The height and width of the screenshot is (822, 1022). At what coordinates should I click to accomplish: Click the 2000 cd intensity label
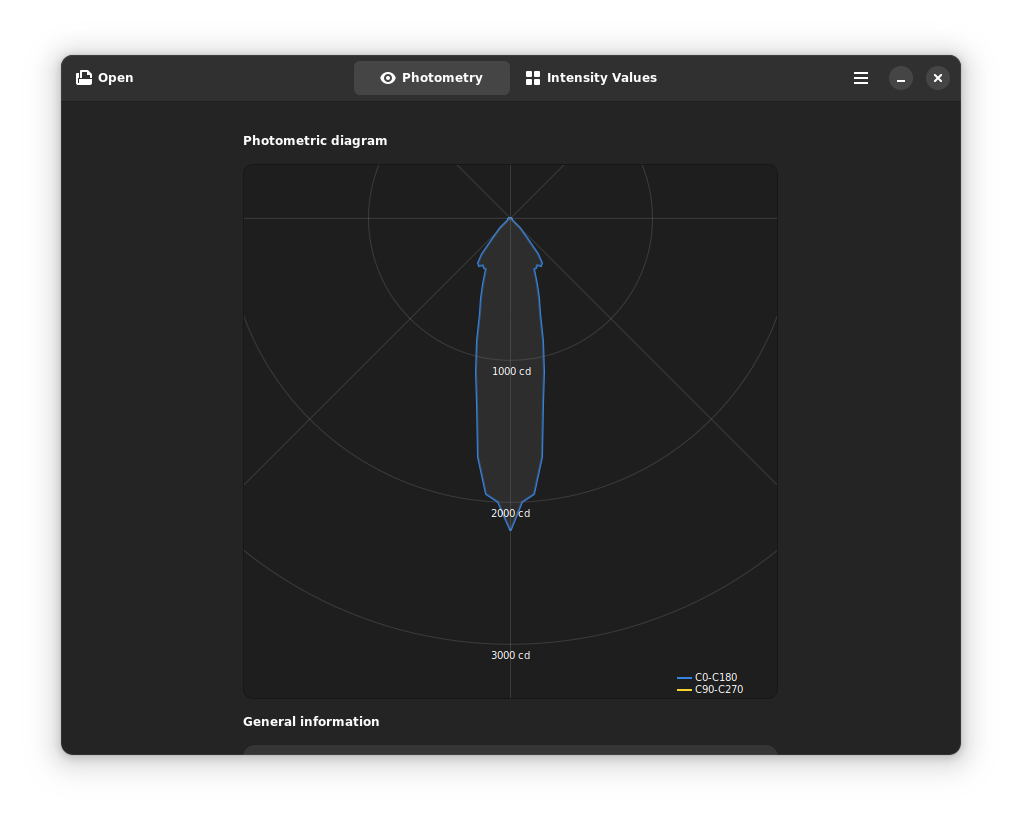pyautogui.click(x=510, y=513)
